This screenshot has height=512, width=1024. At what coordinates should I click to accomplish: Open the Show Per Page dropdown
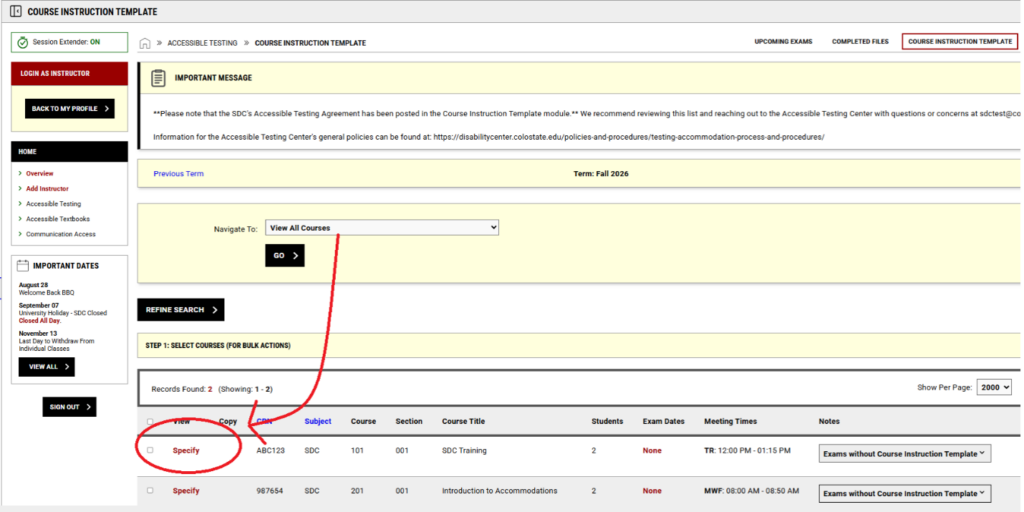click(x=994, y=387)
